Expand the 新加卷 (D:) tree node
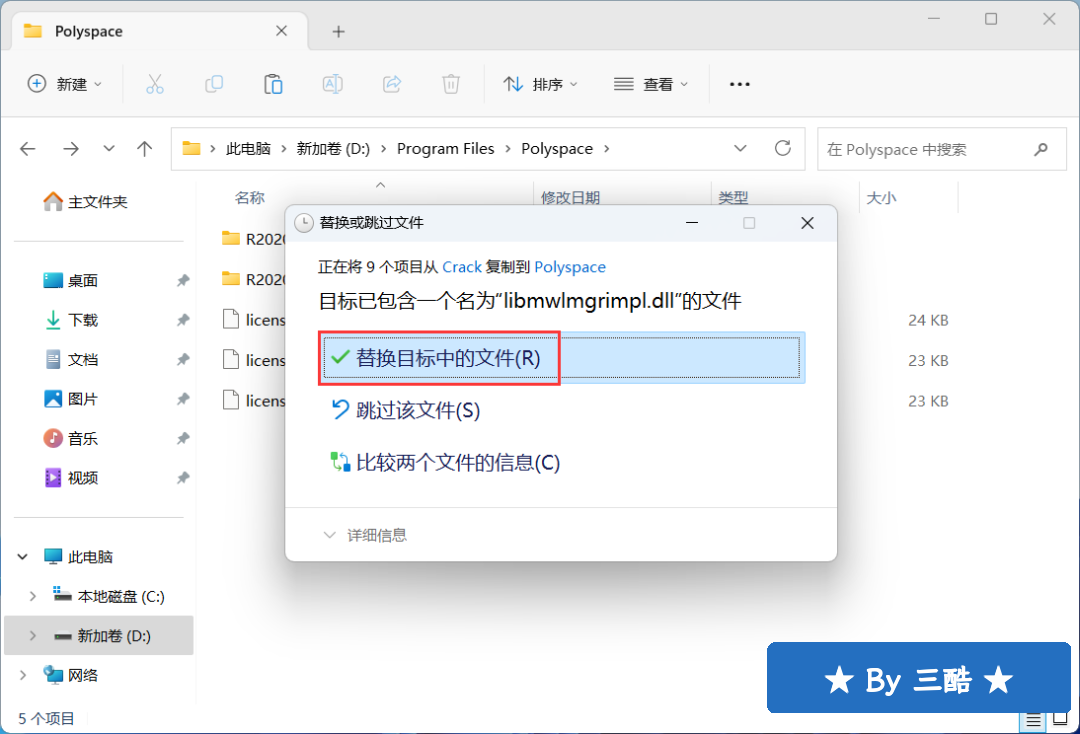The height and width of the screenshot is (734, 1080). tap(32, 636)
